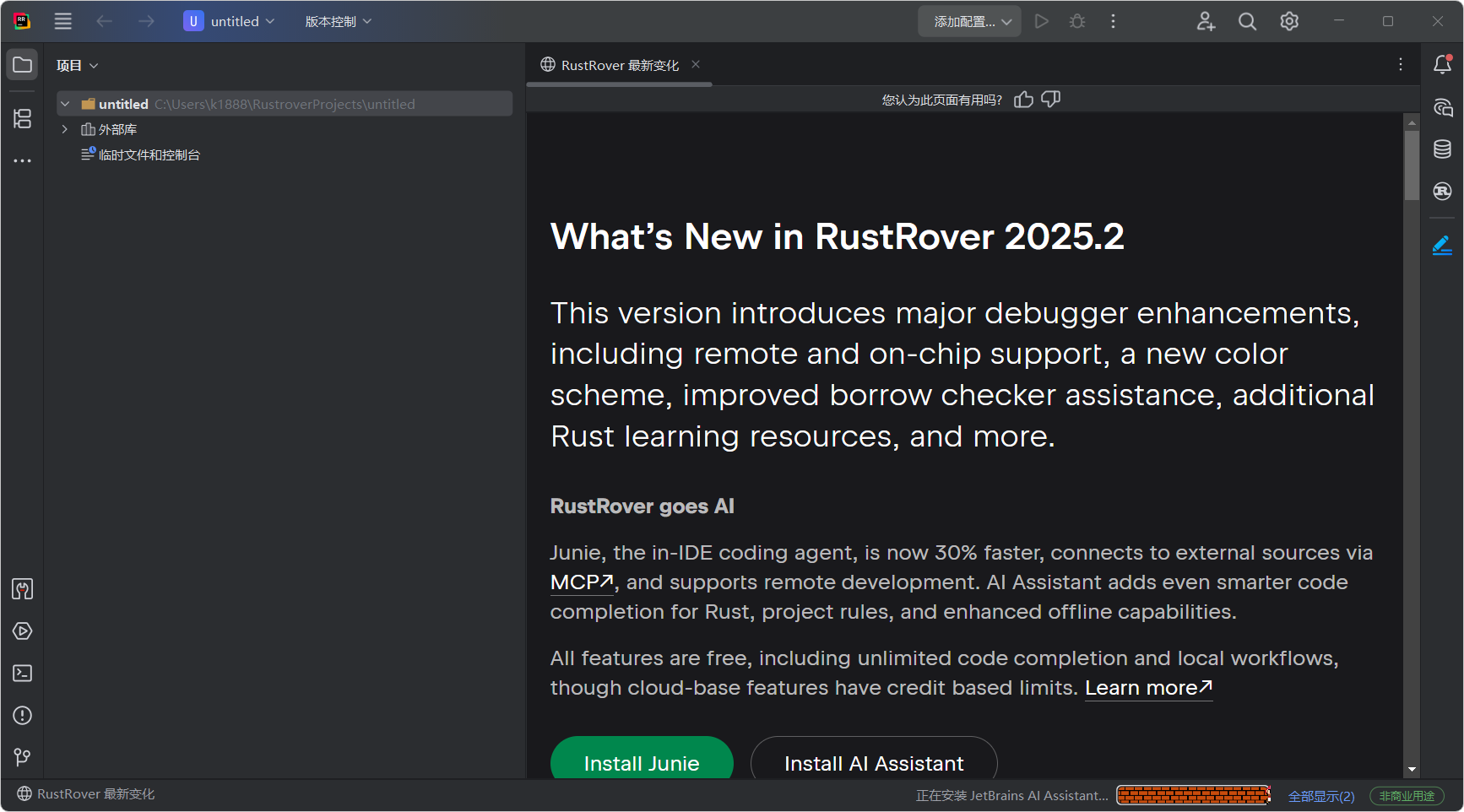Click the installation progress bar
Image resolution: width=1464 pixels, height=812 pixels.
click(1194, 795)
